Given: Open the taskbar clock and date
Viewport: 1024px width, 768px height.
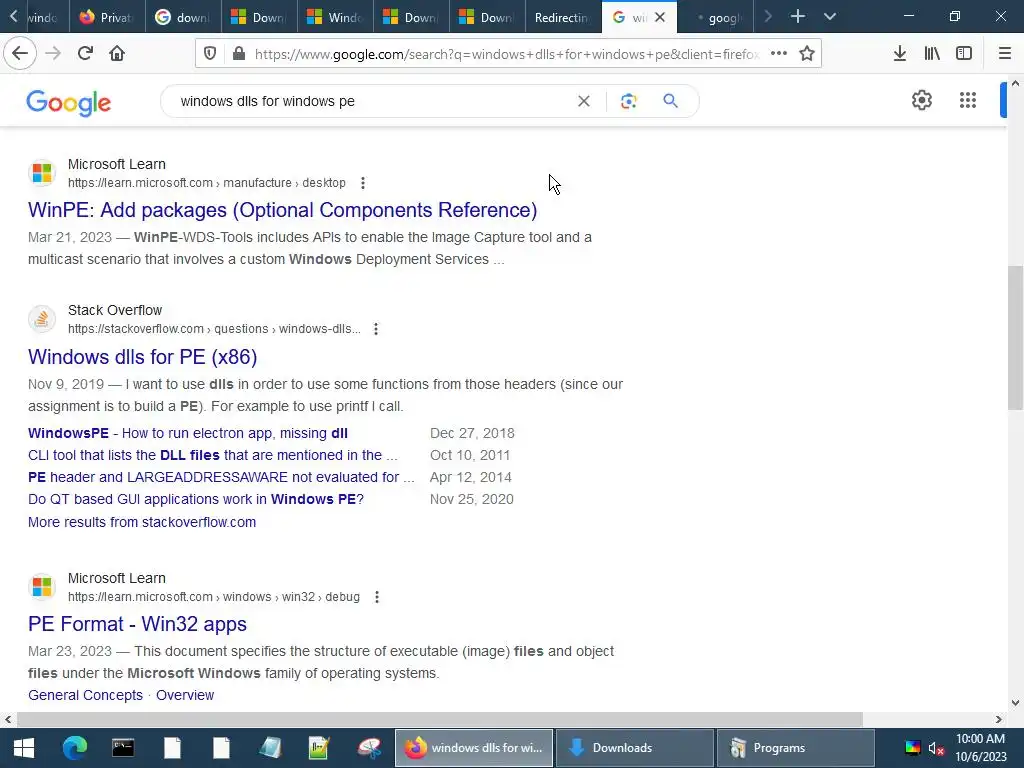Looking at the screenshot, I should point(980,748).
